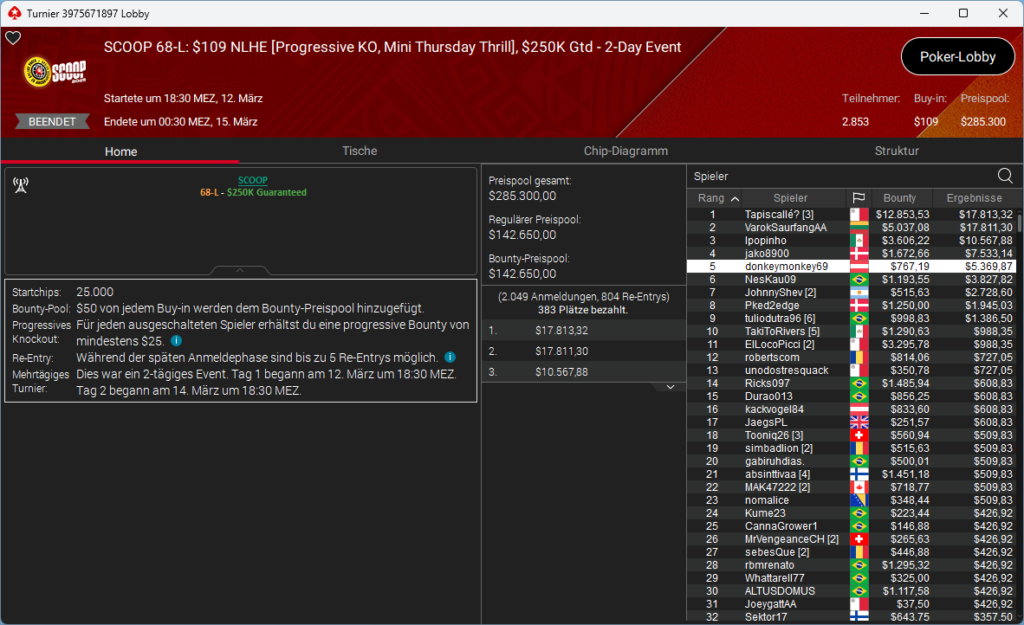
Task: Click the player search magnifier icon
Action: coord(1005,176)
